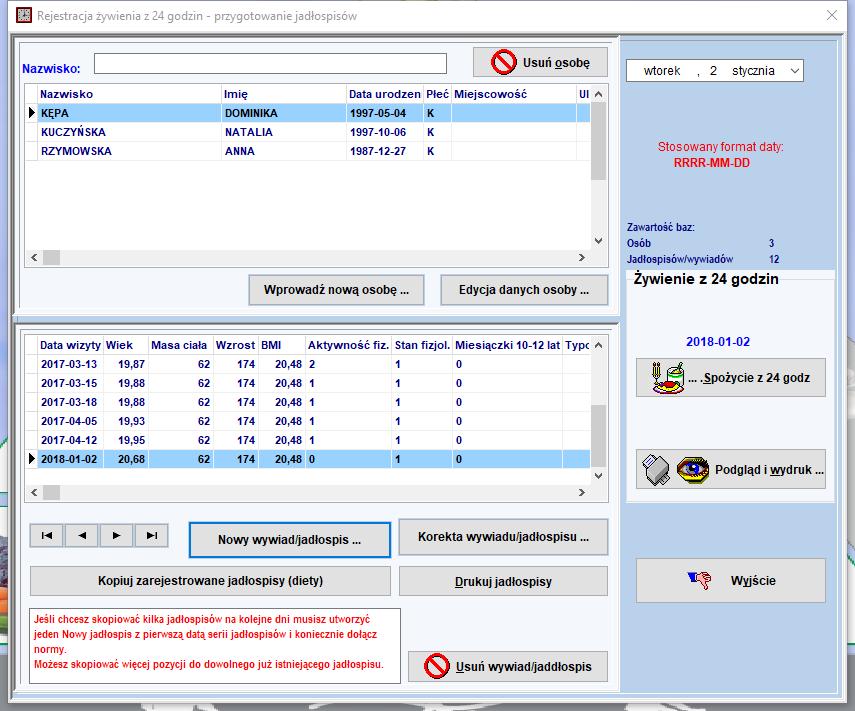This screenshot has height=711, width=855.
Task: Click the up arrow of persons table vertical scrollbar
Action: [x=599, y=94]
